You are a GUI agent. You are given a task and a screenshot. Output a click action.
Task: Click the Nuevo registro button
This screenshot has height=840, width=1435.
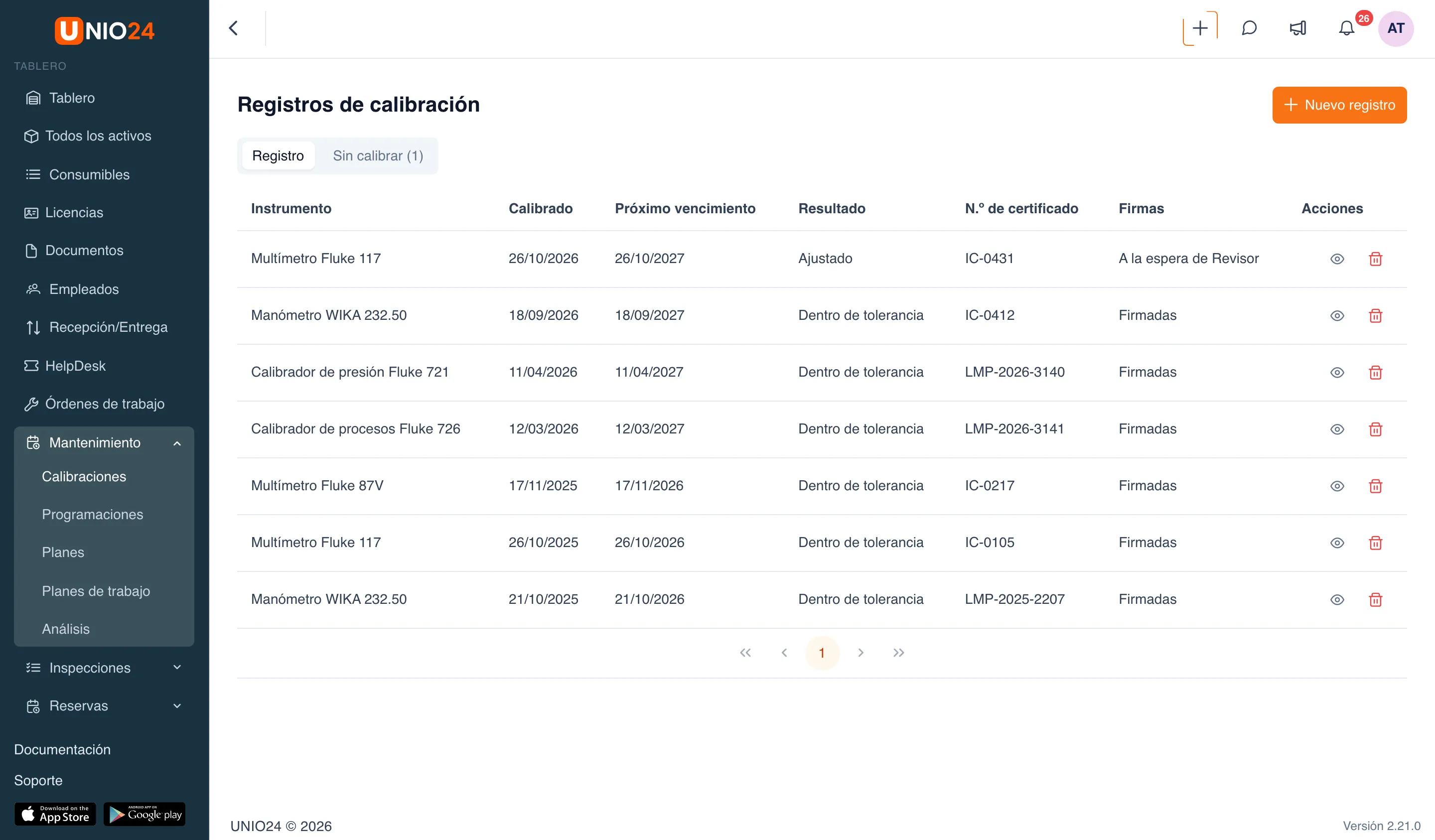pyautogui.click(x=1339, y=105)
